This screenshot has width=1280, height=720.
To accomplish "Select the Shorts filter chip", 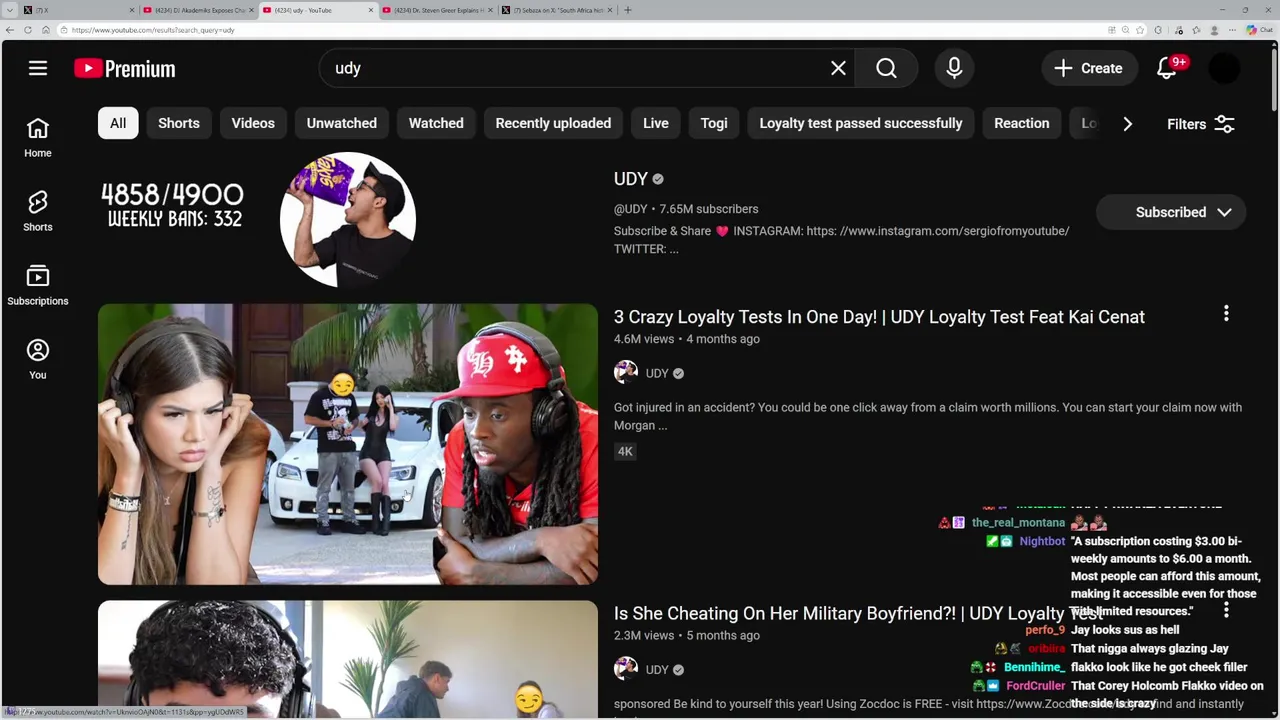I will 179,123.
